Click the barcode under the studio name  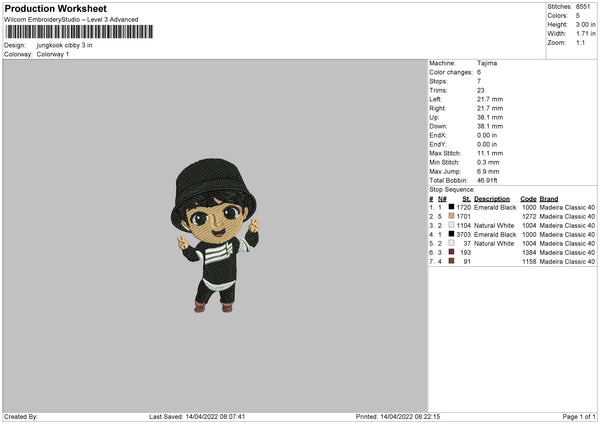pyautogui.click(x=79, y=32)
